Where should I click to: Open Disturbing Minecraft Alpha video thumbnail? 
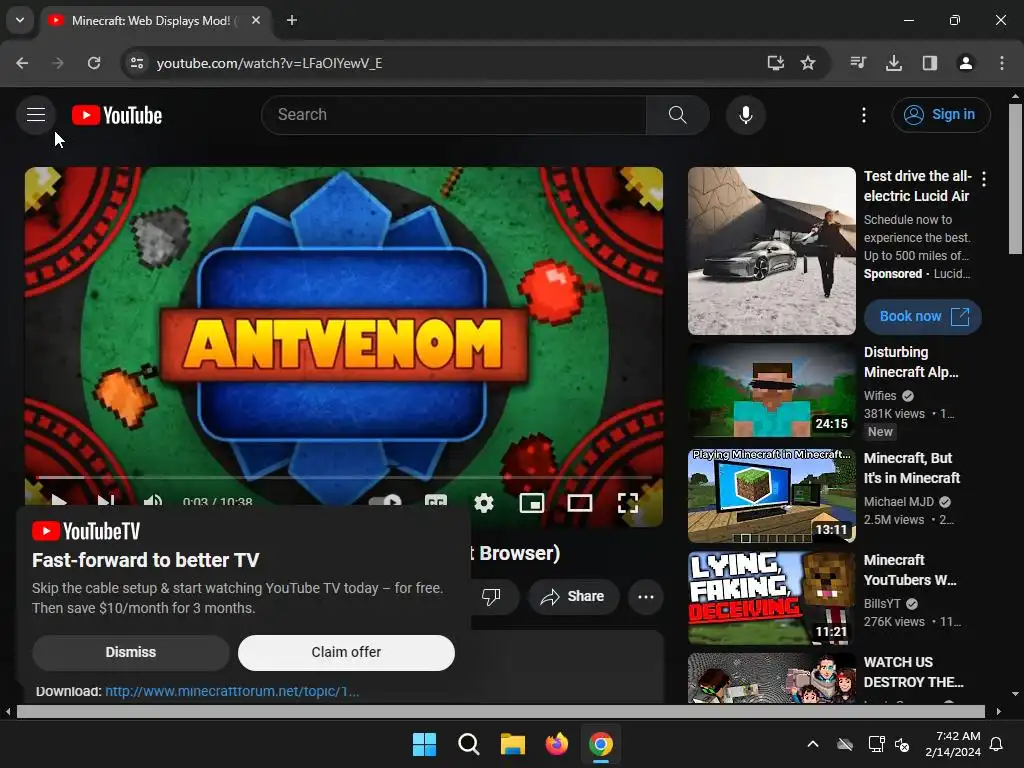772,391
